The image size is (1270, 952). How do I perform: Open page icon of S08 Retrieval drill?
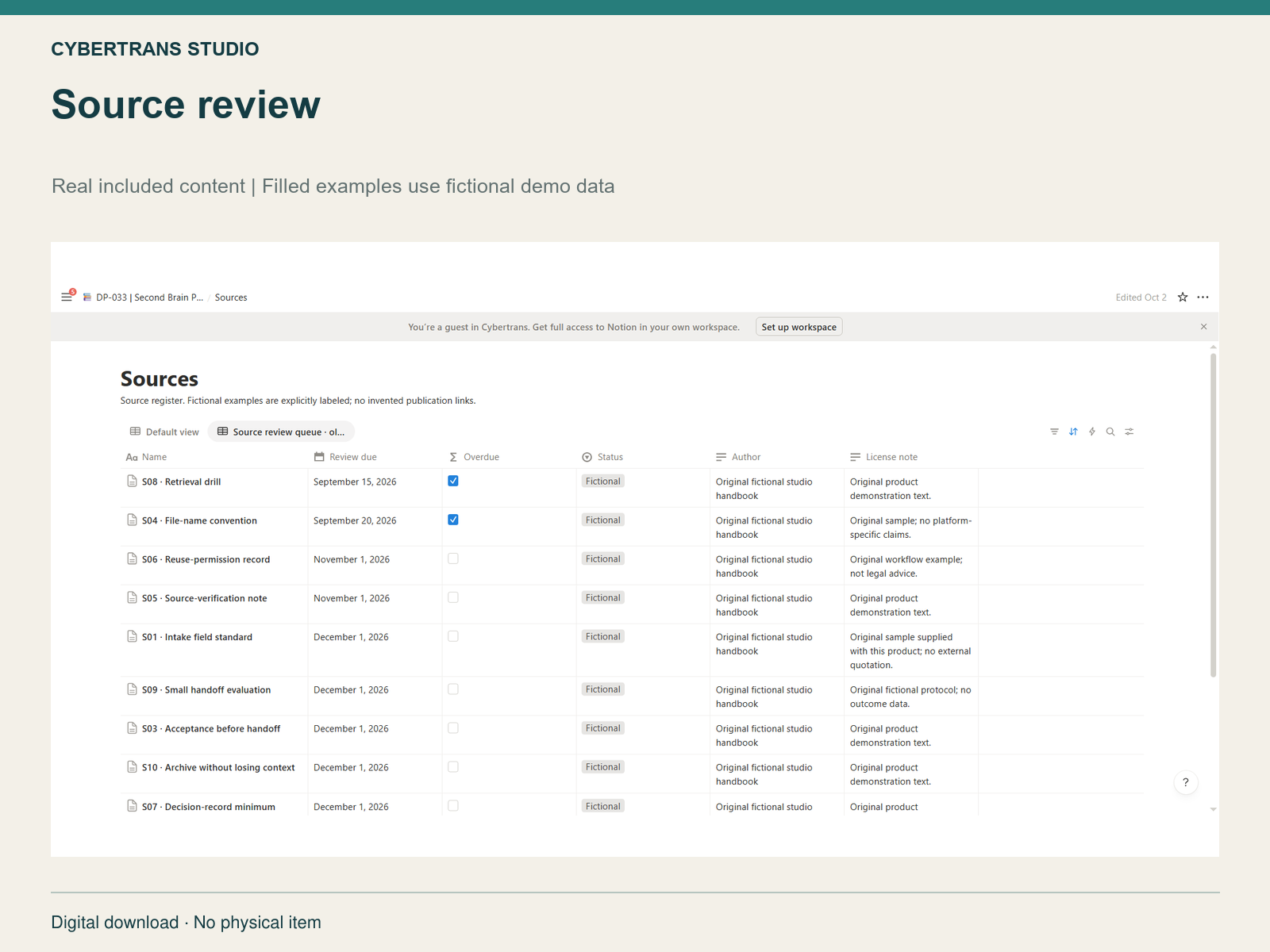click(133, 481)
